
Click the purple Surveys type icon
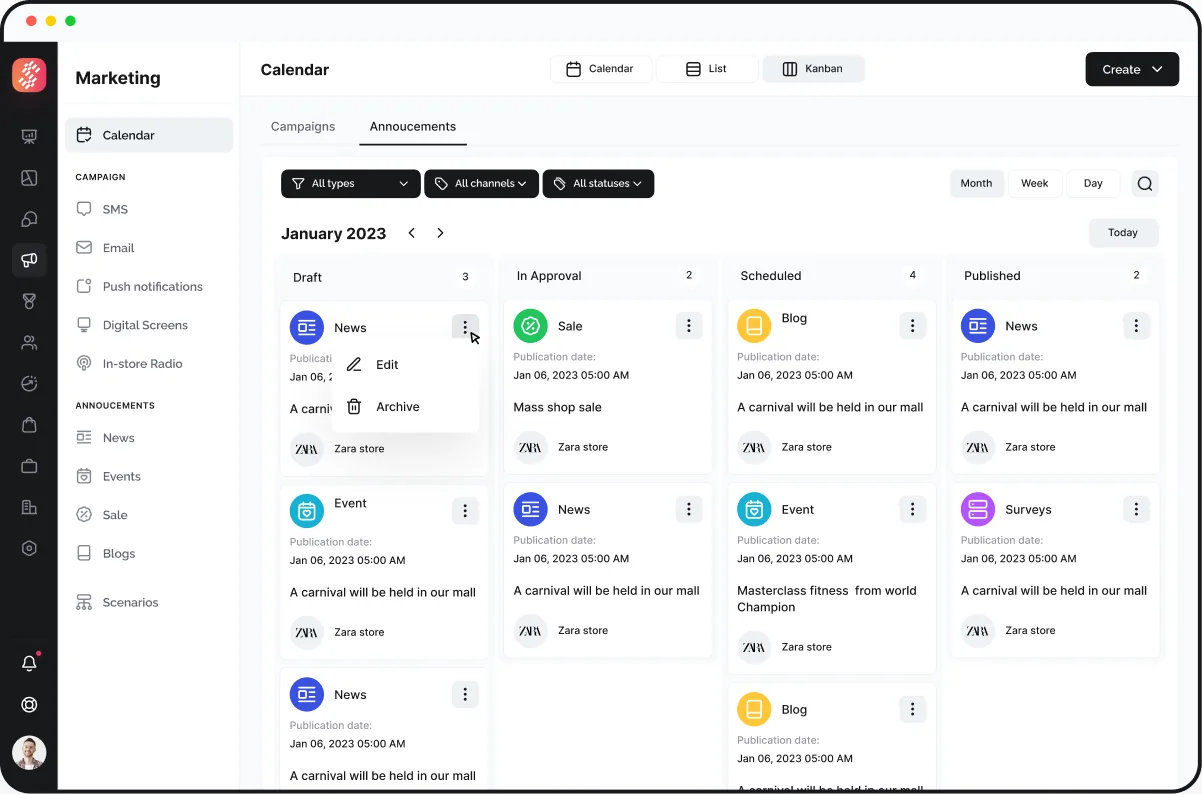point(978,509)
